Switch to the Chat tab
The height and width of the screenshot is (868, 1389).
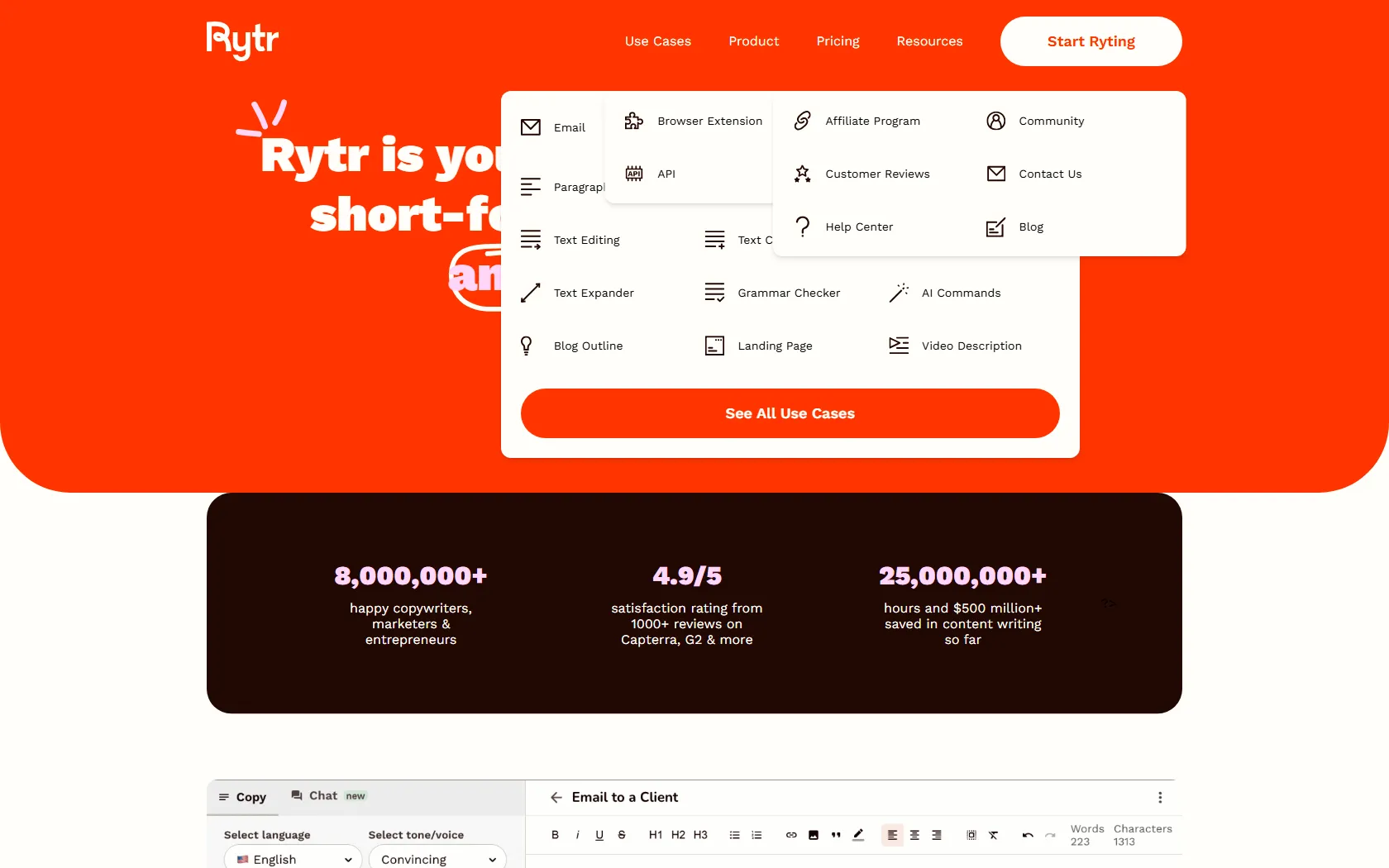[328, 795]
